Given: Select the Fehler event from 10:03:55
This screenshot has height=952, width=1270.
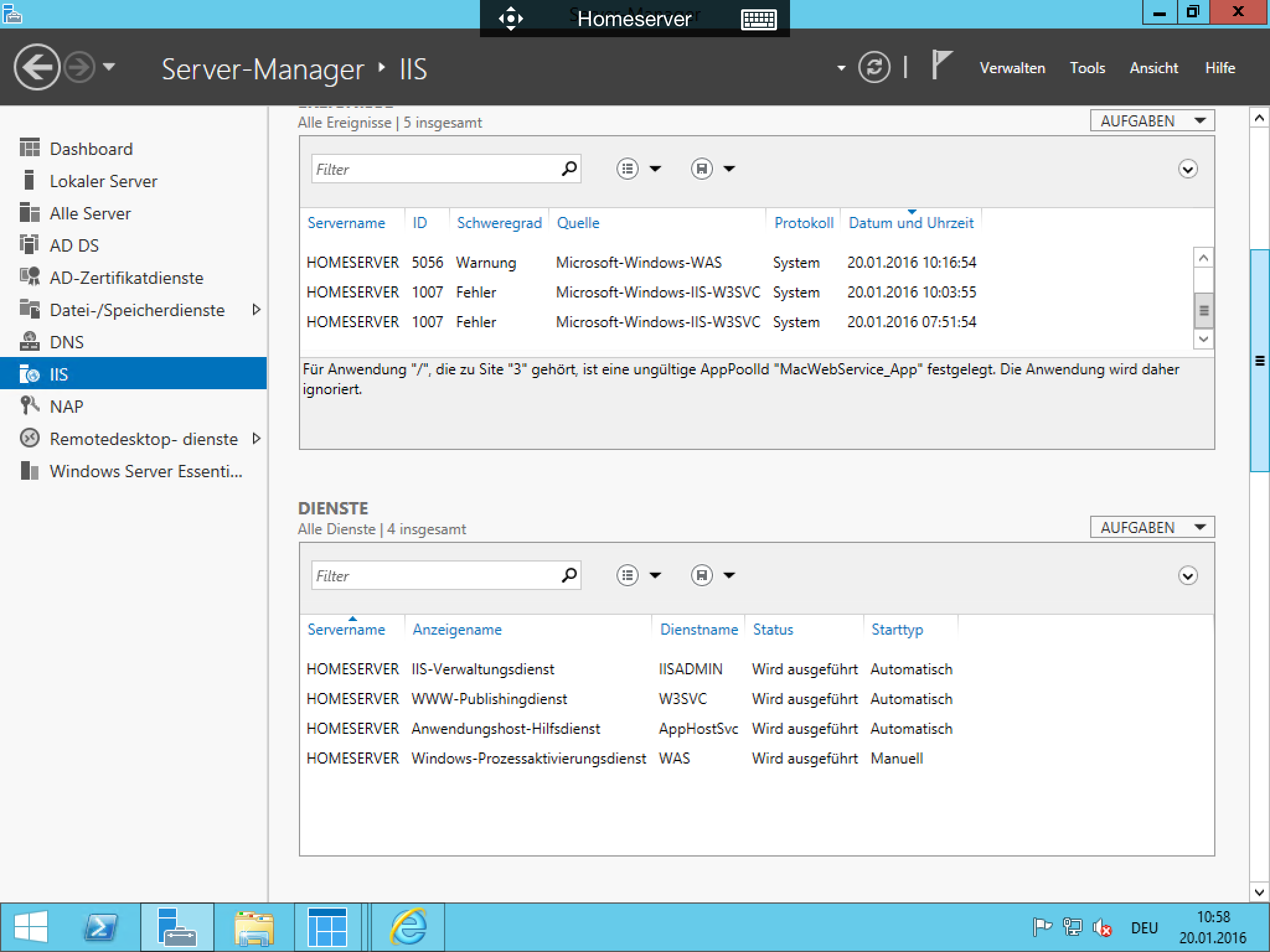Looking at the screenshot, I should point(747,293).
